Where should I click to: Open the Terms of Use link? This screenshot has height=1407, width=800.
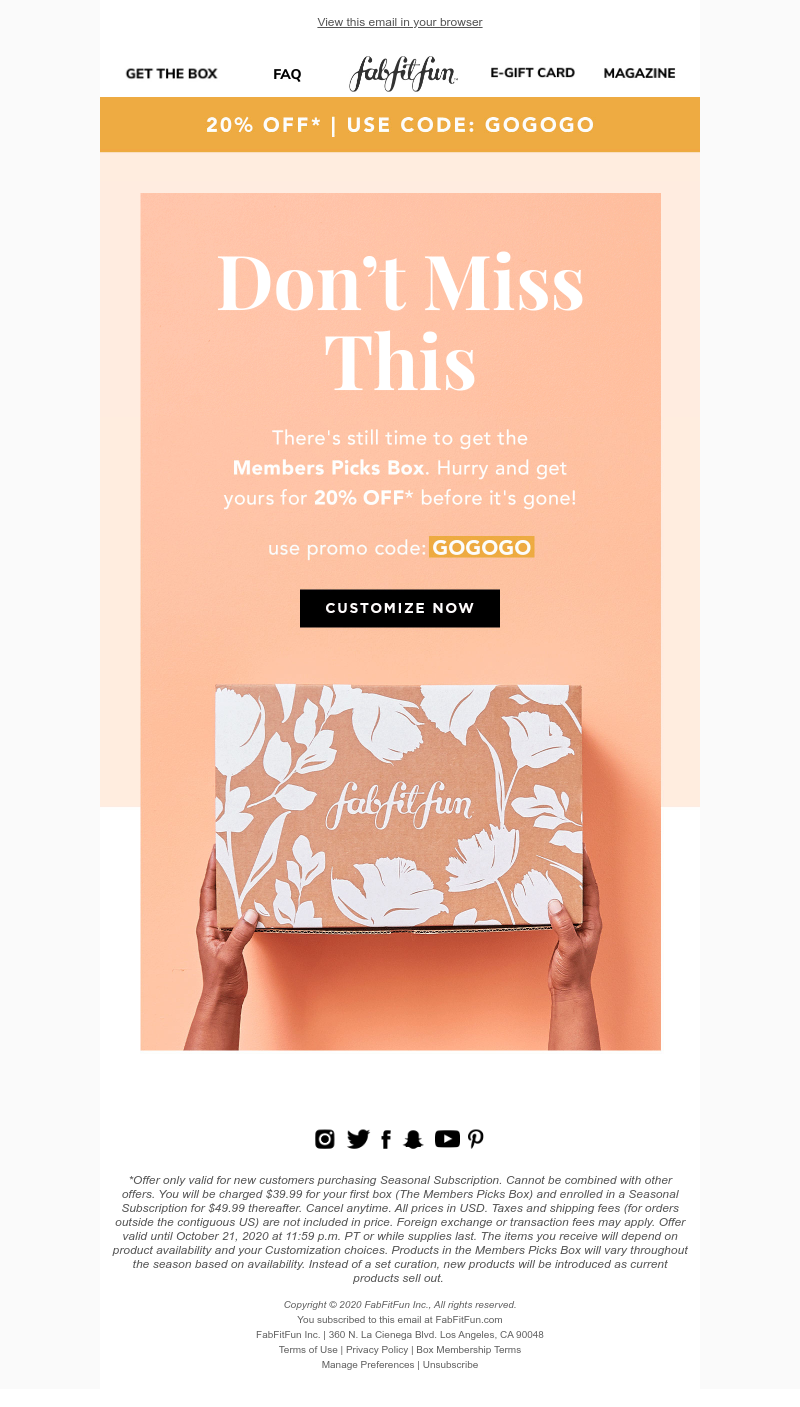pyautogui.click(x=308, y=1349)
